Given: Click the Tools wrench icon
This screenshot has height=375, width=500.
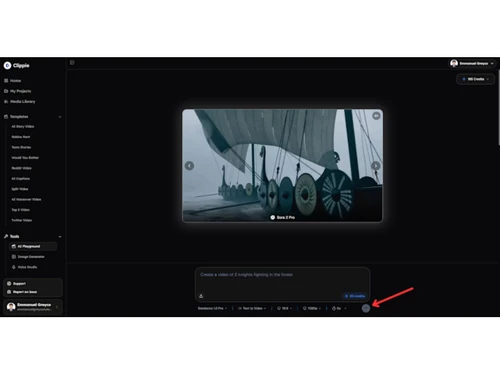Looking at the screenshot, I should 6,236.
